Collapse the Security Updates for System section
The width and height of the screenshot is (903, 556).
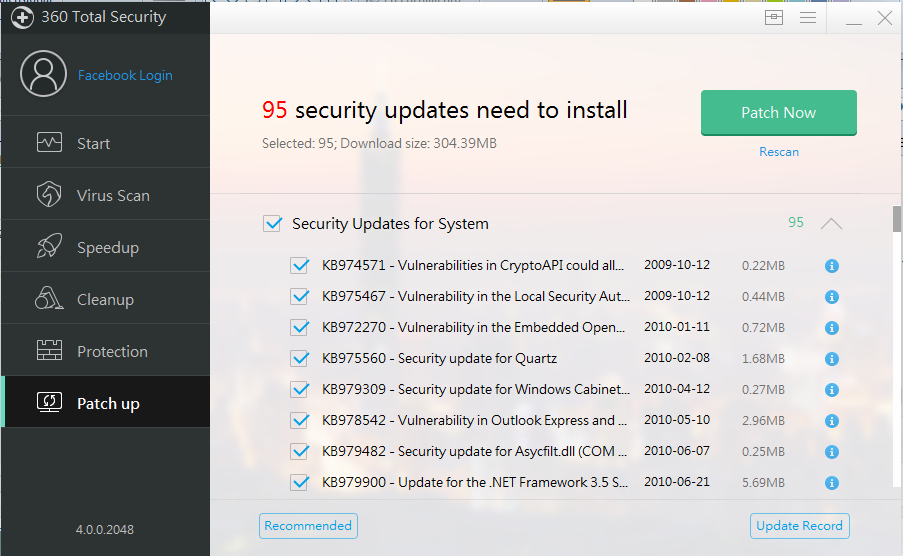(x=831, y=224)
